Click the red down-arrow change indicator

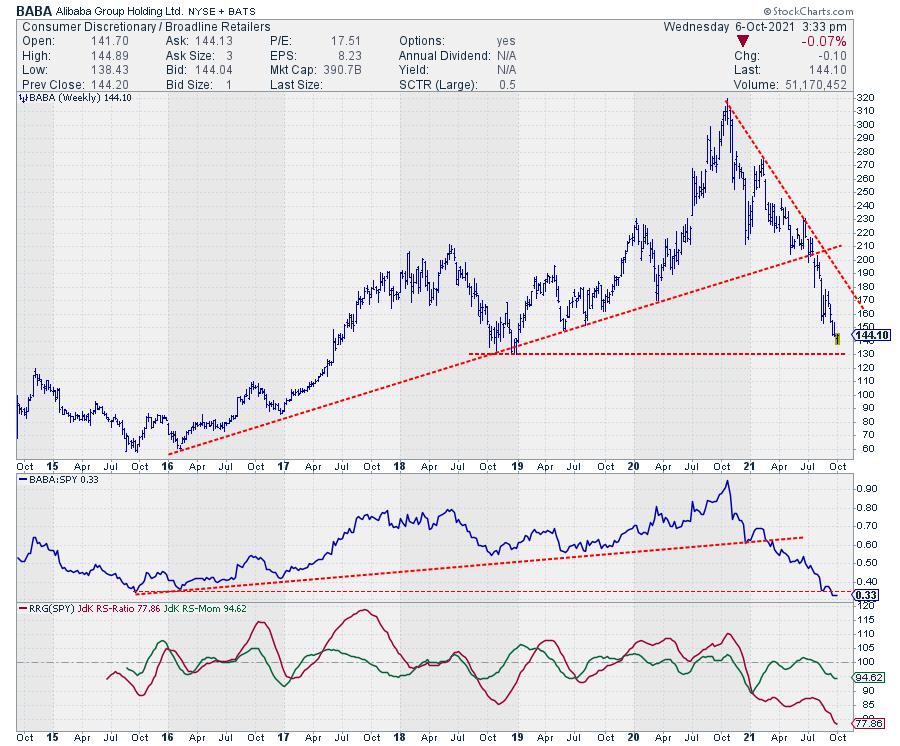coord(742,41)
